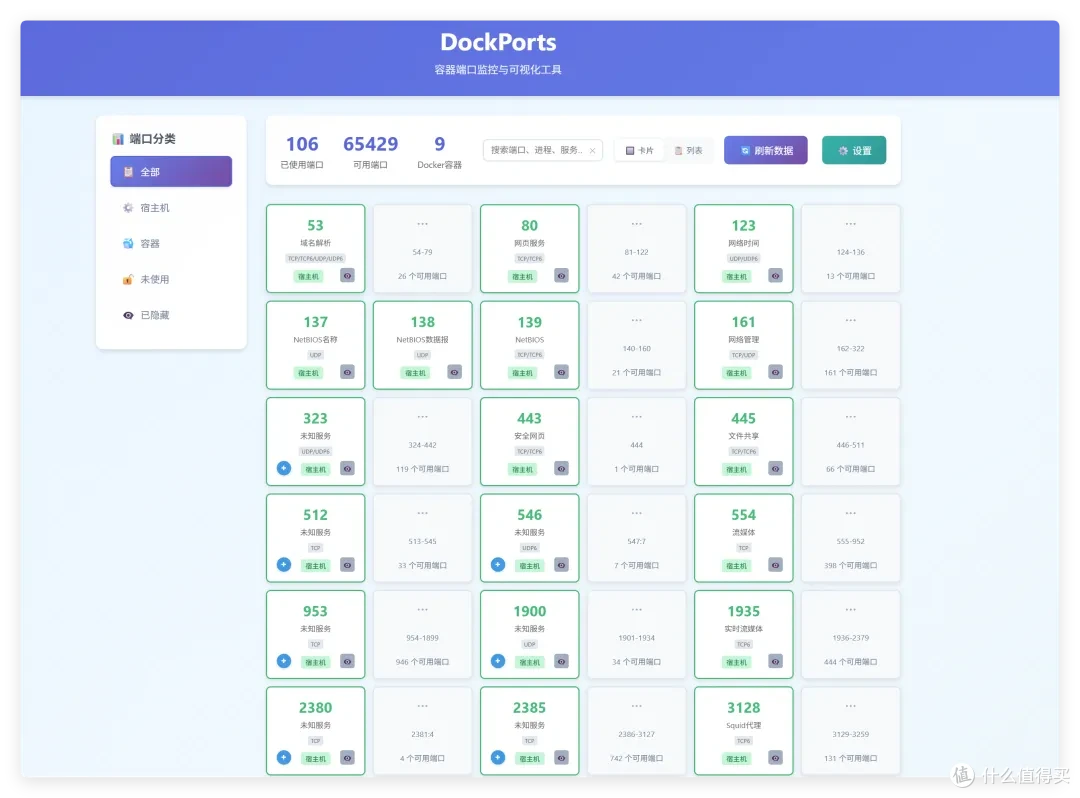Click the 端口分类 chart icon
This screenshot has width=1080, height=798.
118,138
